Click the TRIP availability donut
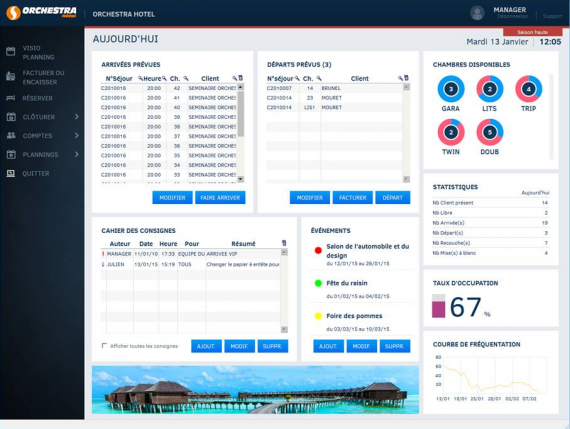This screenshot has height=429, width=570. (x=529, y=89)
